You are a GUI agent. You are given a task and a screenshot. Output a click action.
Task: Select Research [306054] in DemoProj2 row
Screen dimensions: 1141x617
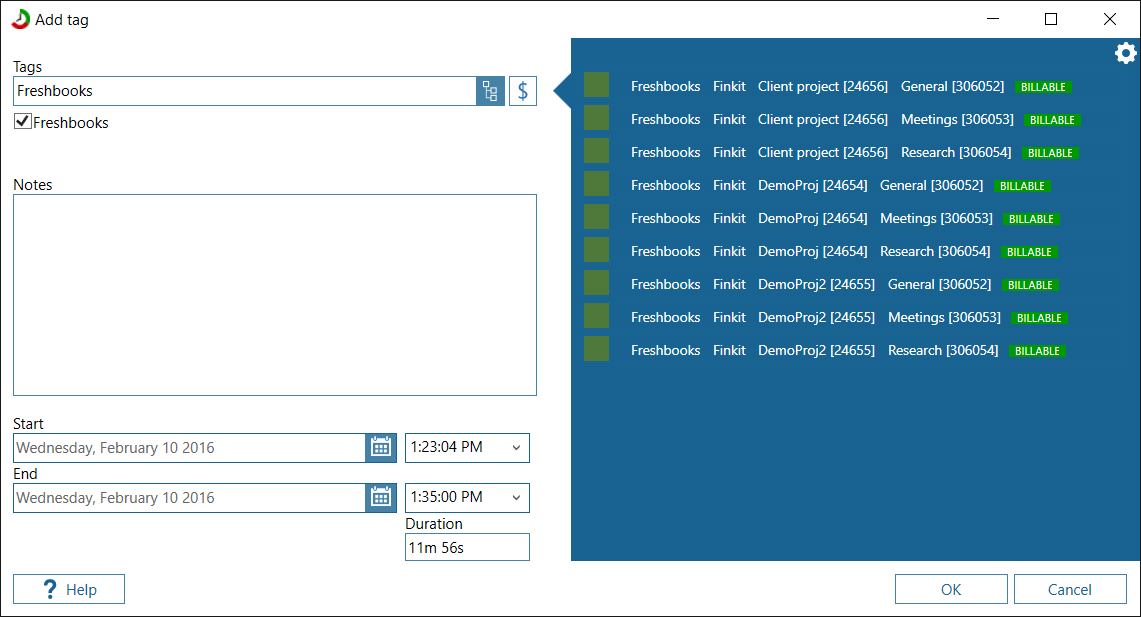943,350
